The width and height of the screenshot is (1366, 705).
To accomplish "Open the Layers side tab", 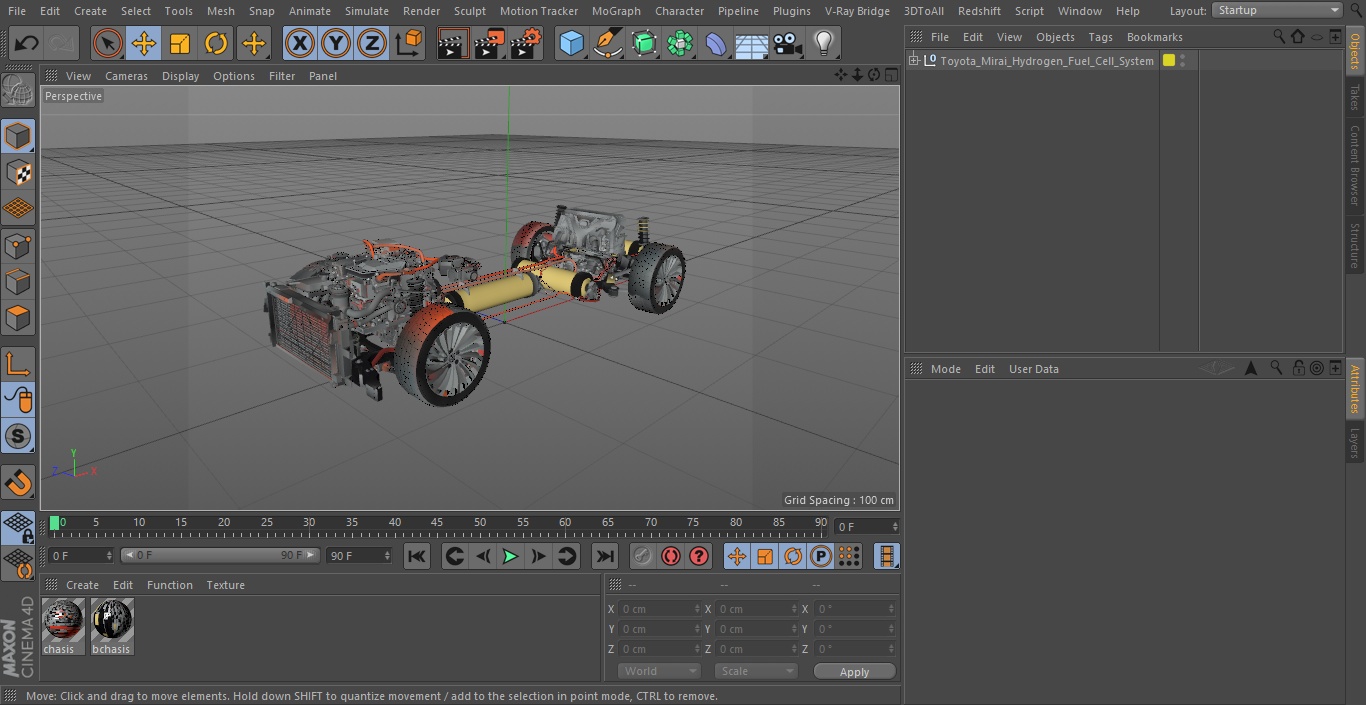I will (1355, 443).
